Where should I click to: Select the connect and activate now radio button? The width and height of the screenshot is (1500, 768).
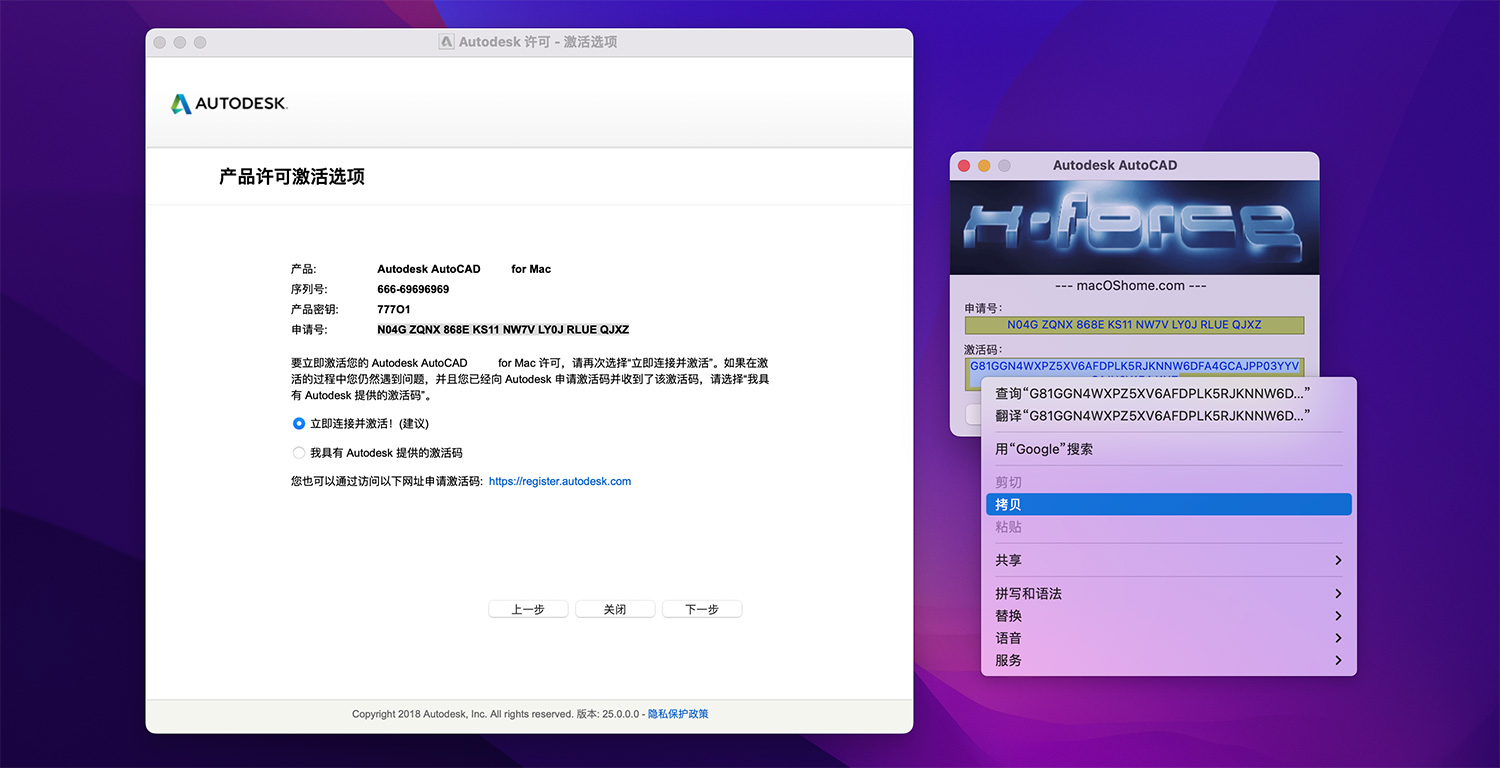click(299, 424)
